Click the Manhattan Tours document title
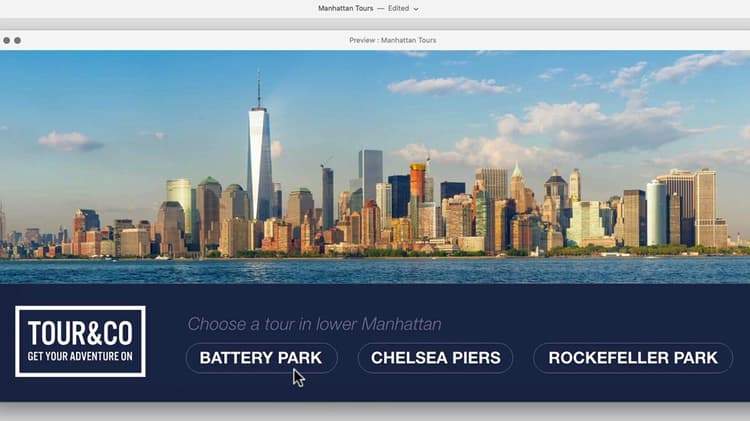 345,9
